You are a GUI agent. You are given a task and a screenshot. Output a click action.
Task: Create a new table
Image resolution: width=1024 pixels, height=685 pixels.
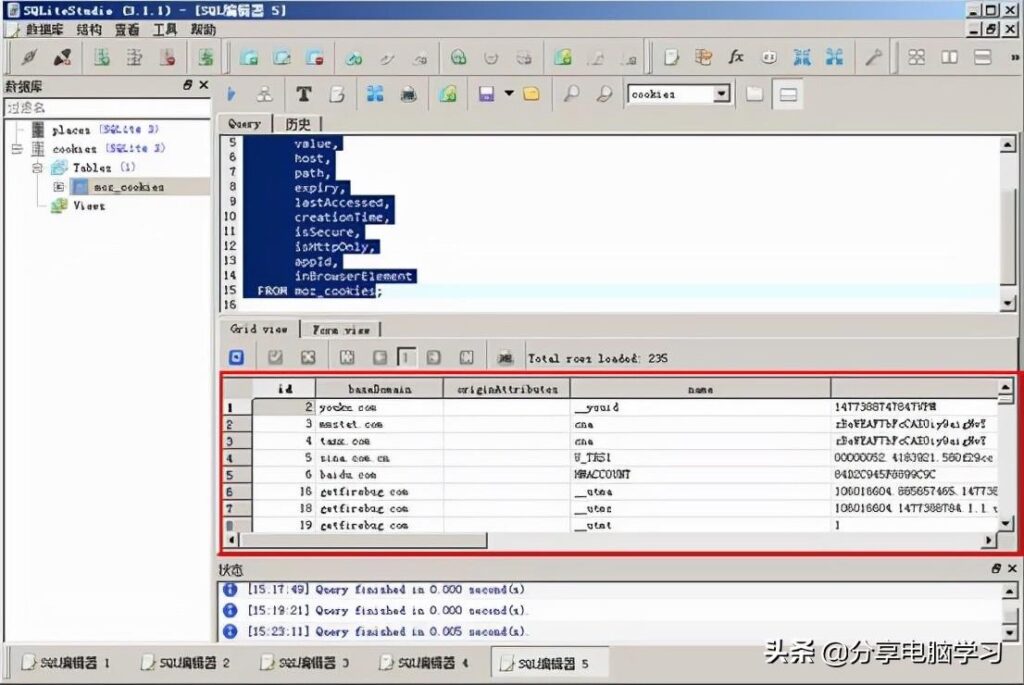[248, 57]
